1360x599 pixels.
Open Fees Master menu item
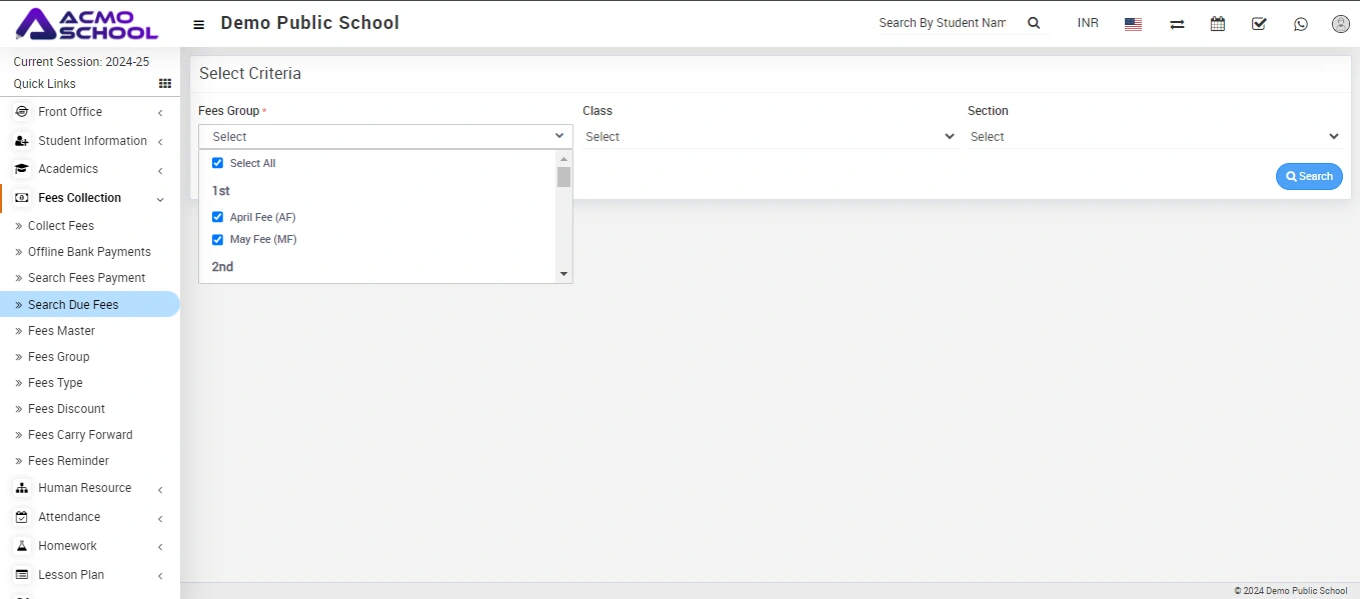tap(61, 331)
